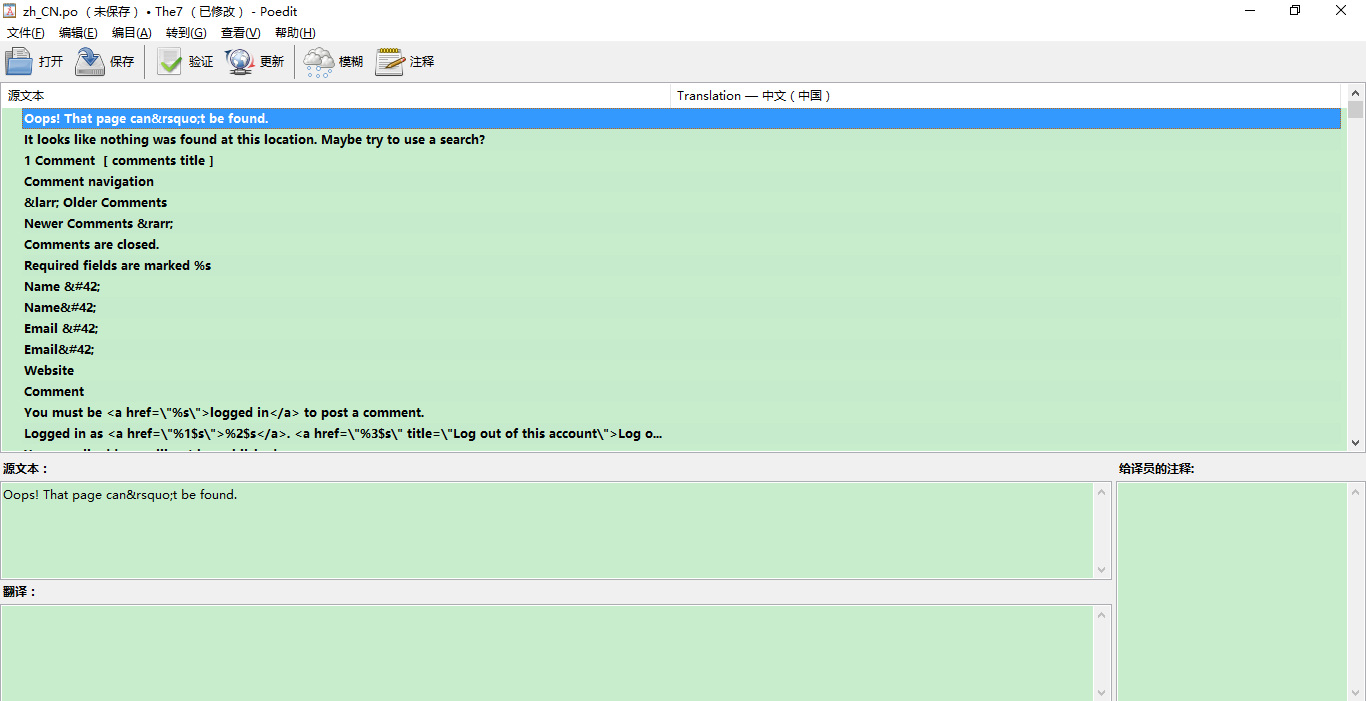This screenshot has height=701, width=1366.
Task: Open the Comment (注释) notepad icon
Action: [390, 62]
